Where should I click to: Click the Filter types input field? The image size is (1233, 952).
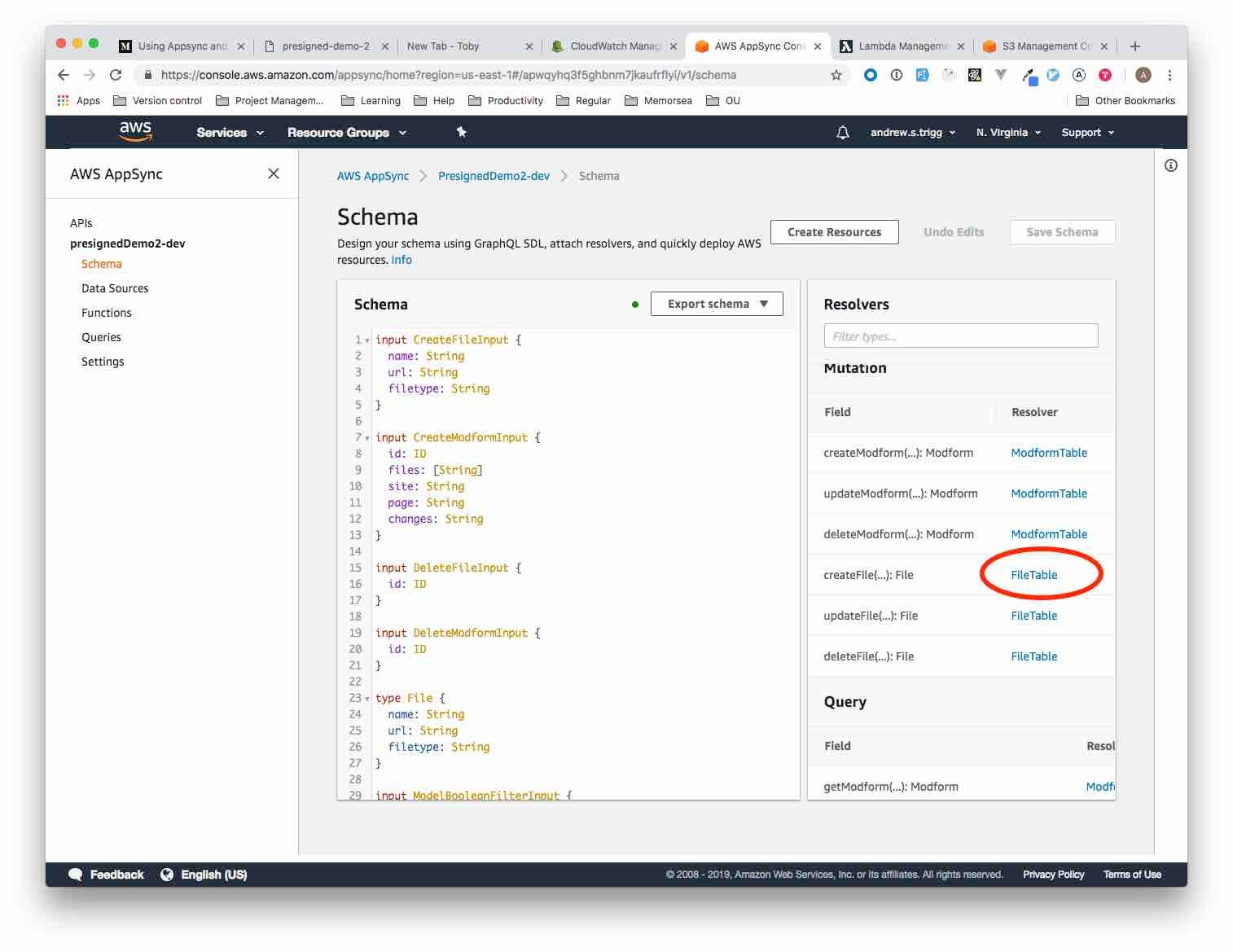(x=961, y=336)
